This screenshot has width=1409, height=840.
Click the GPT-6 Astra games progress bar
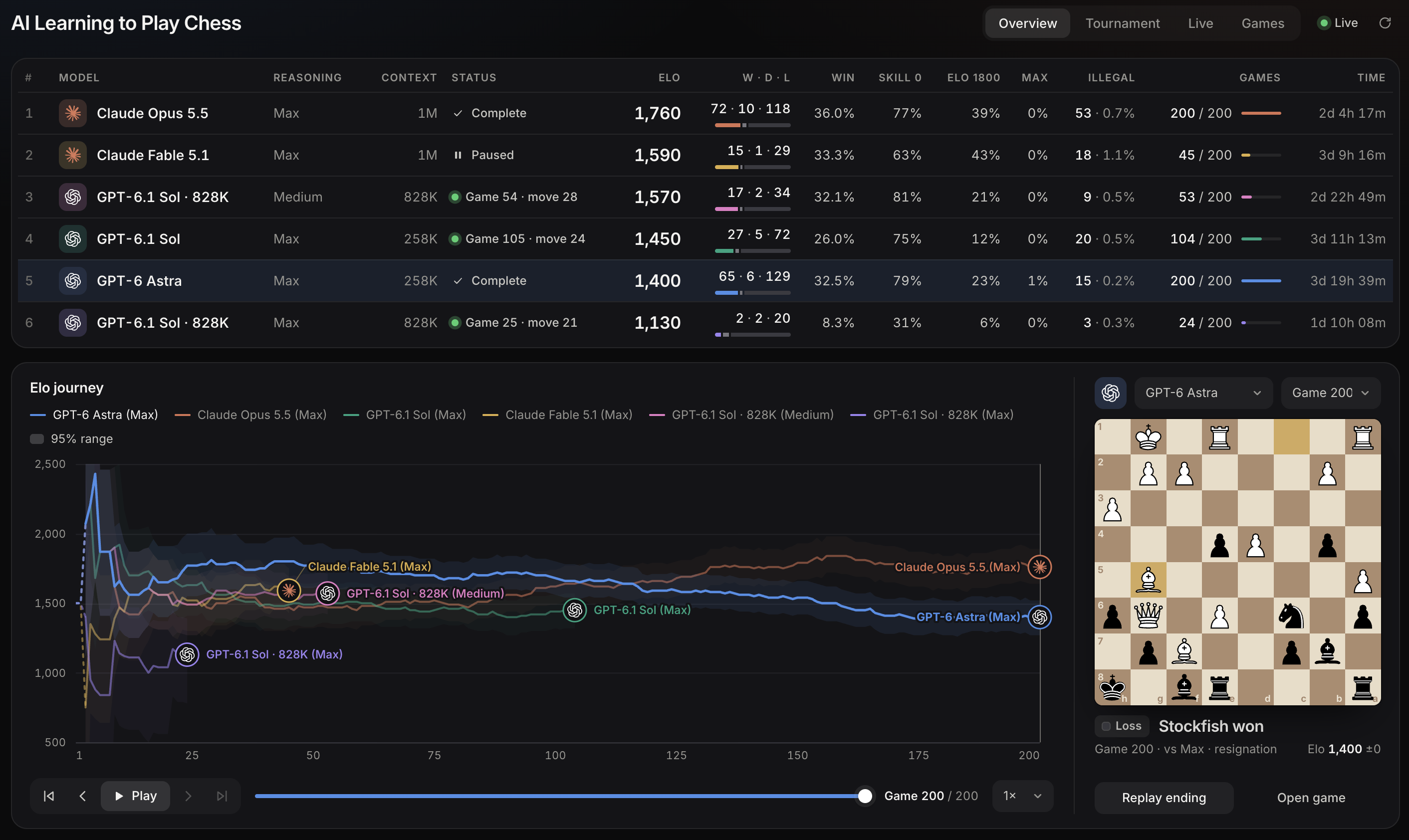pyautogui.click(x=1261, y=281)
